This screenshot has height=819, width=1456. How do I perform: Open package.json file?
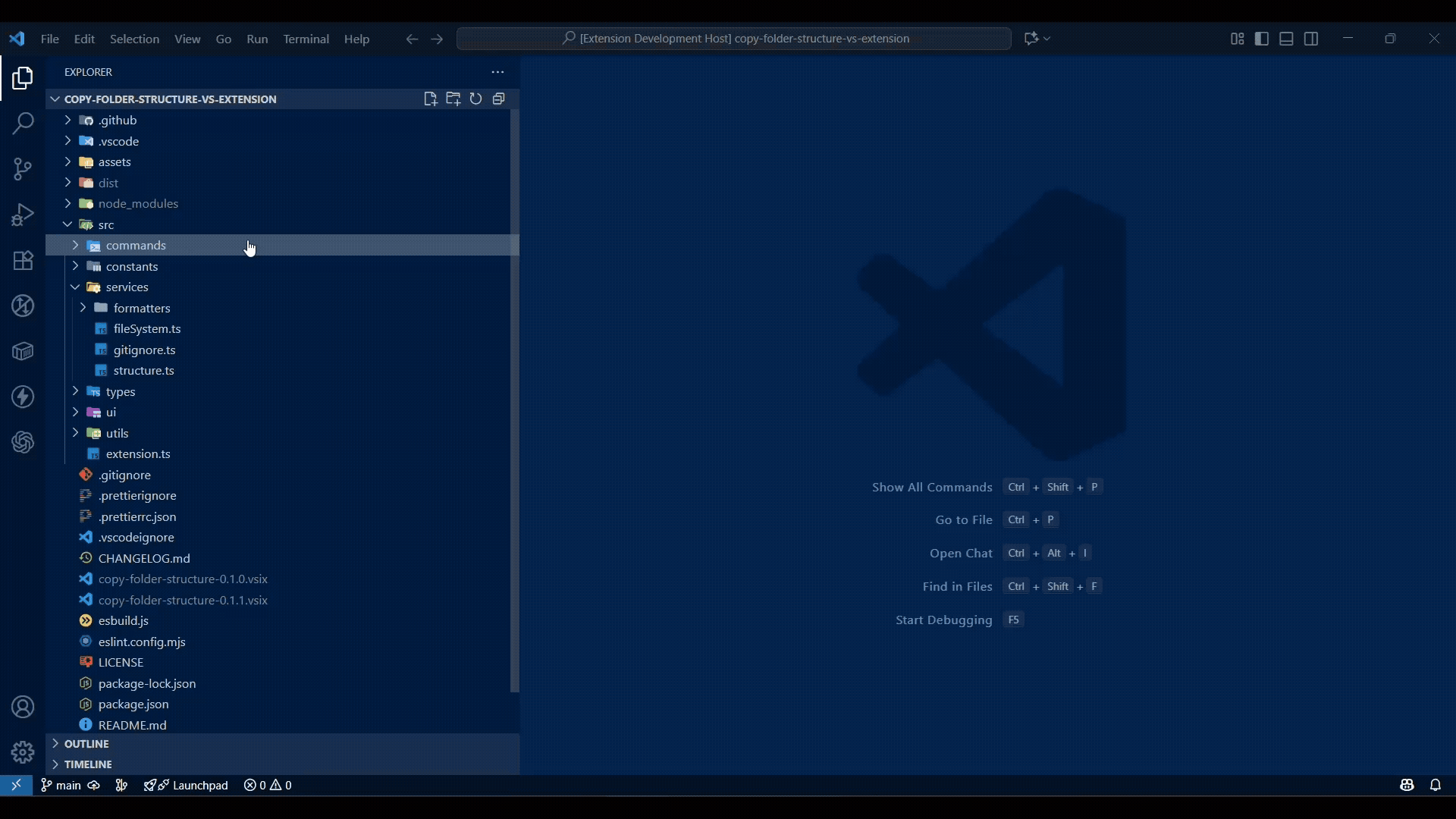pos(283,704)
